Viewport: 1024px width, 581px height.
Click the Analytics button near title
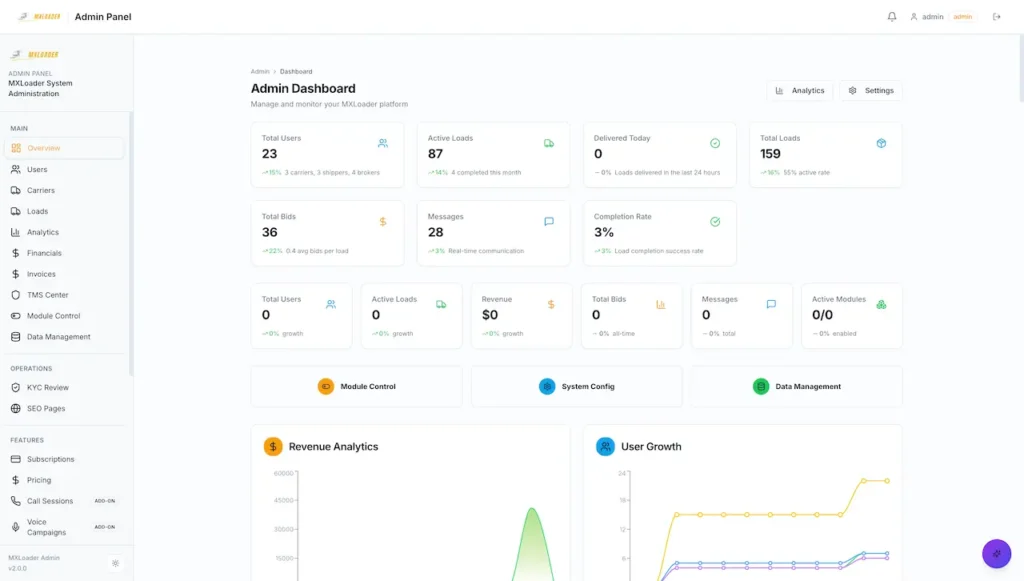799,91
